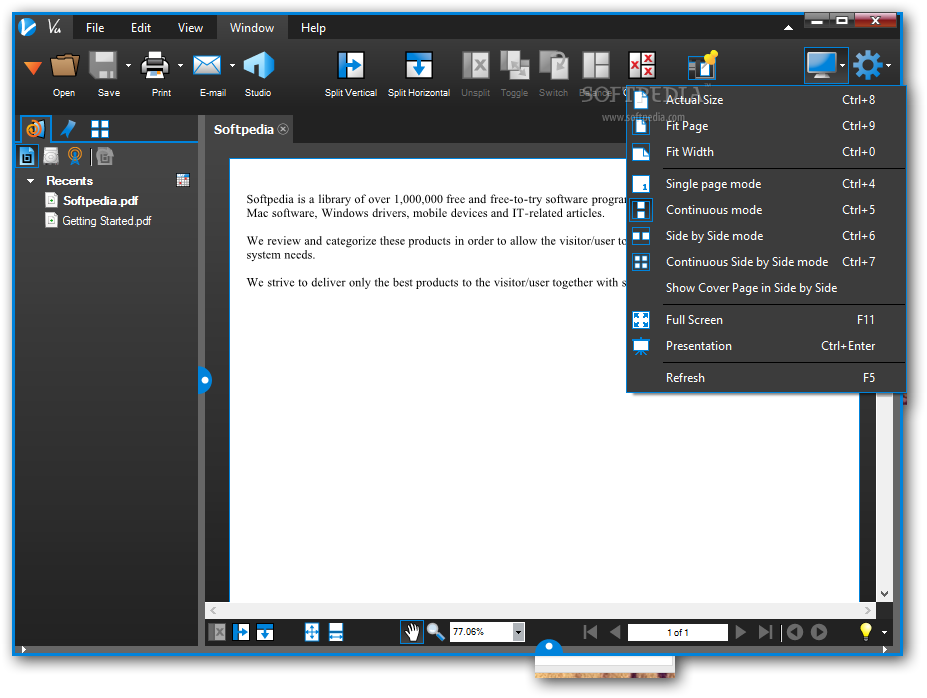The width and height of the screenshot is (927, 698).
Task: Click the Open folder icon
Action: pos(64,66)
